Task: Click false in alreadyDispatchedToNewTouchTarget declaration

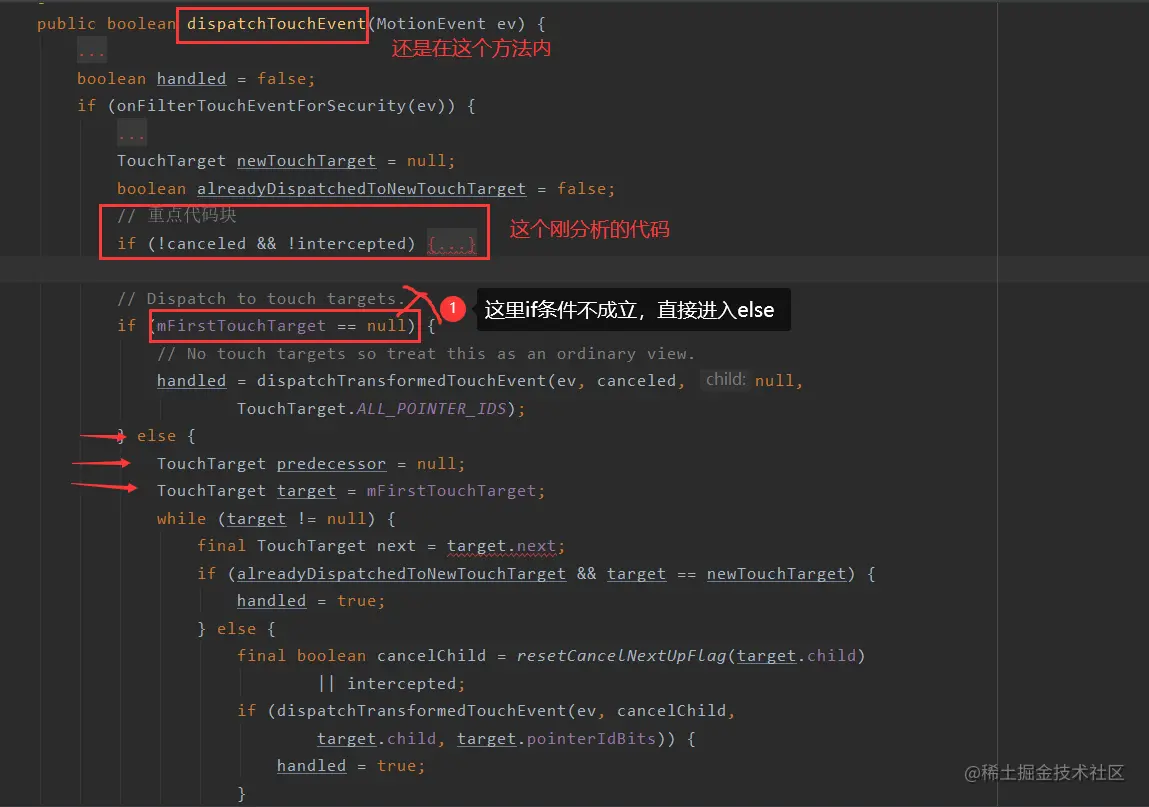Action: 581,188
